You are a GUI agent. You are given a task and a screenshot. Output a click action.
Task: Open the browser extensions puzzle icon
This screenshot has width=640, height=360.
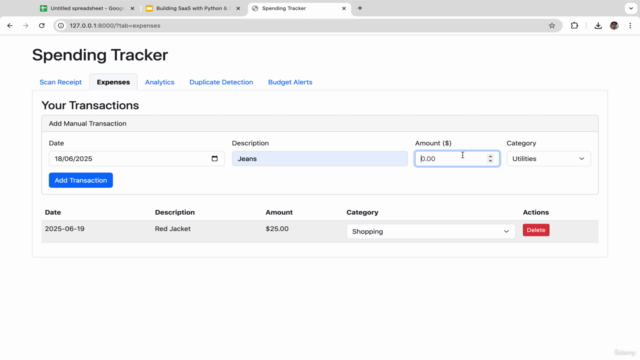pos(574,26)
